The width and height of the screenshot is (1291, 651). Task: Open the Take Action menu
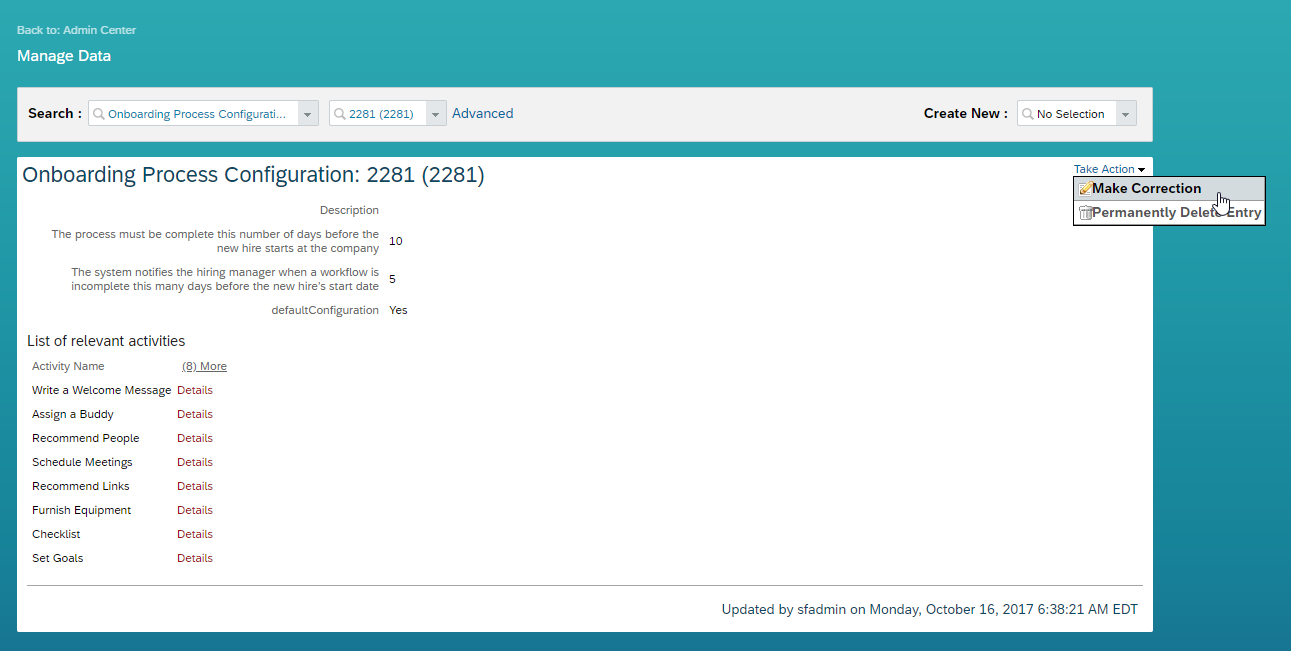tap(1109, 169)
